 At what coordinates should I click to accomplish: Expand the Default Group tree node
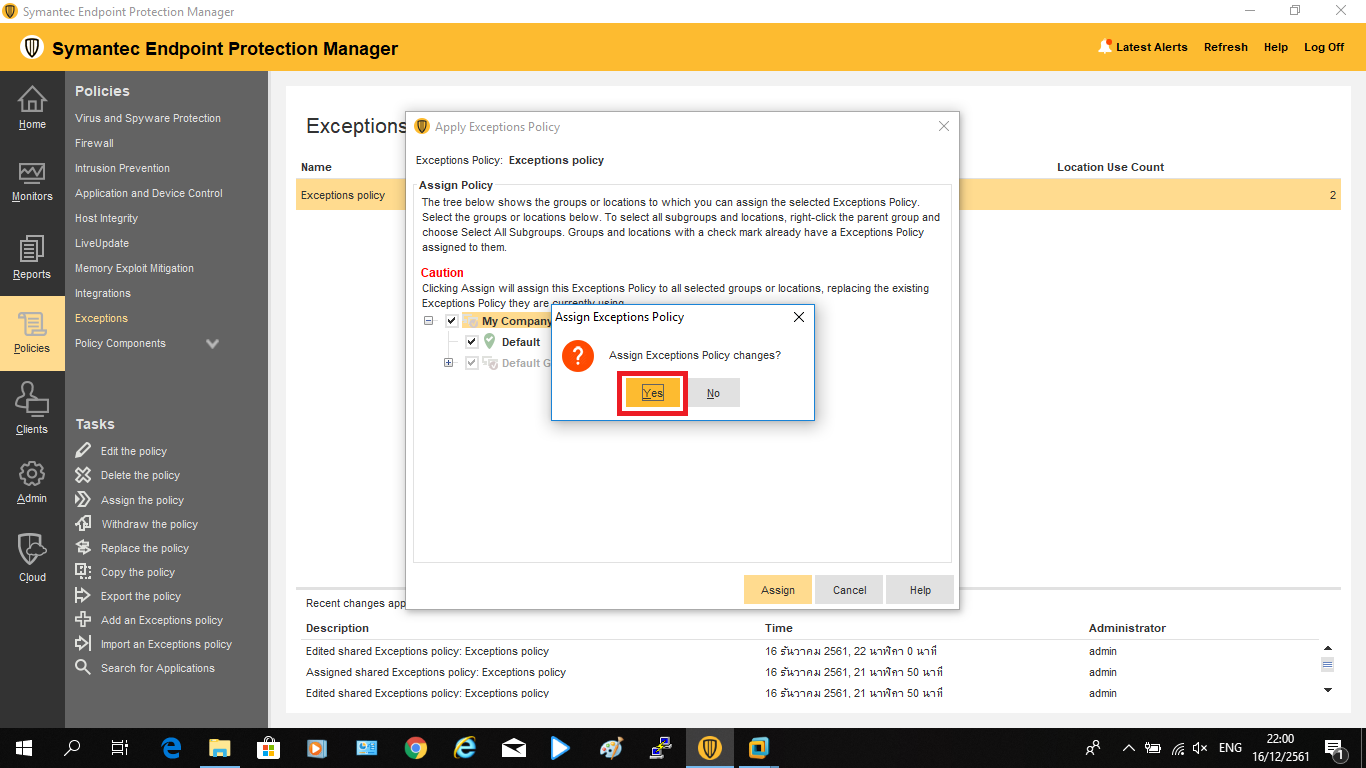pos(449,363)
